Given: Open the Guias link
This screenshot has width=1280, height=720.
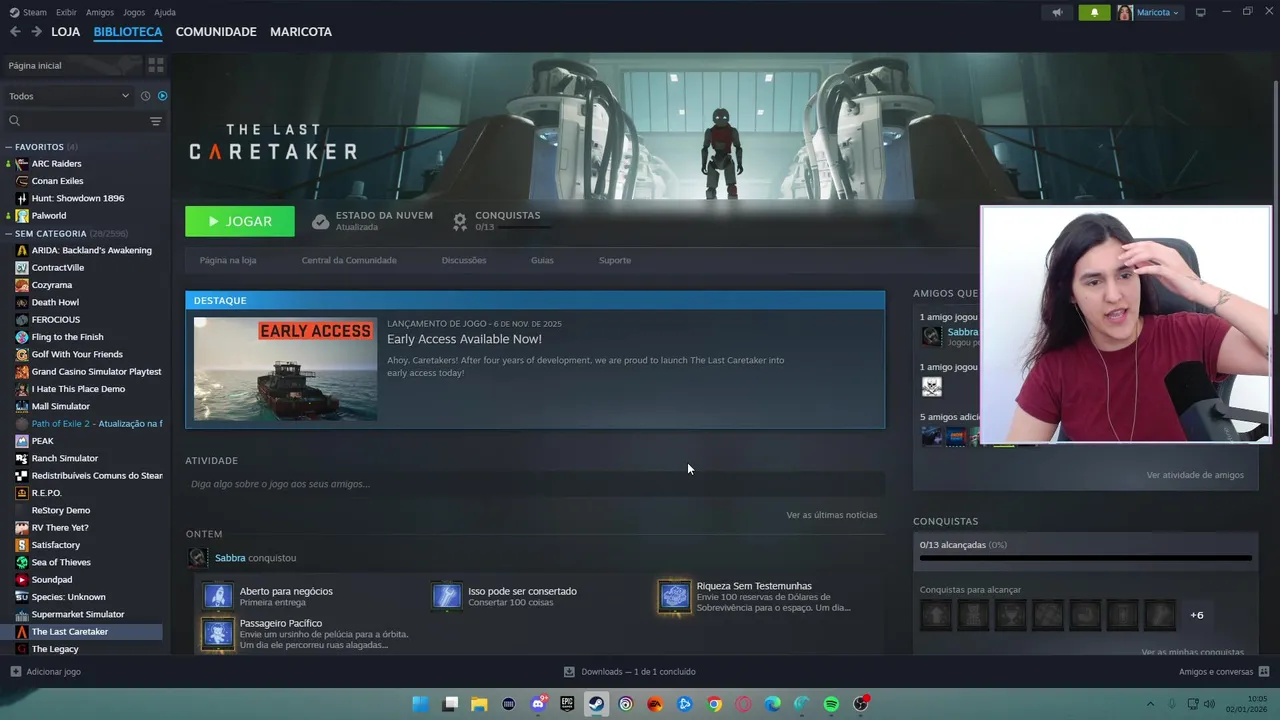Looking at the screenshot, I should pos(542,260).
